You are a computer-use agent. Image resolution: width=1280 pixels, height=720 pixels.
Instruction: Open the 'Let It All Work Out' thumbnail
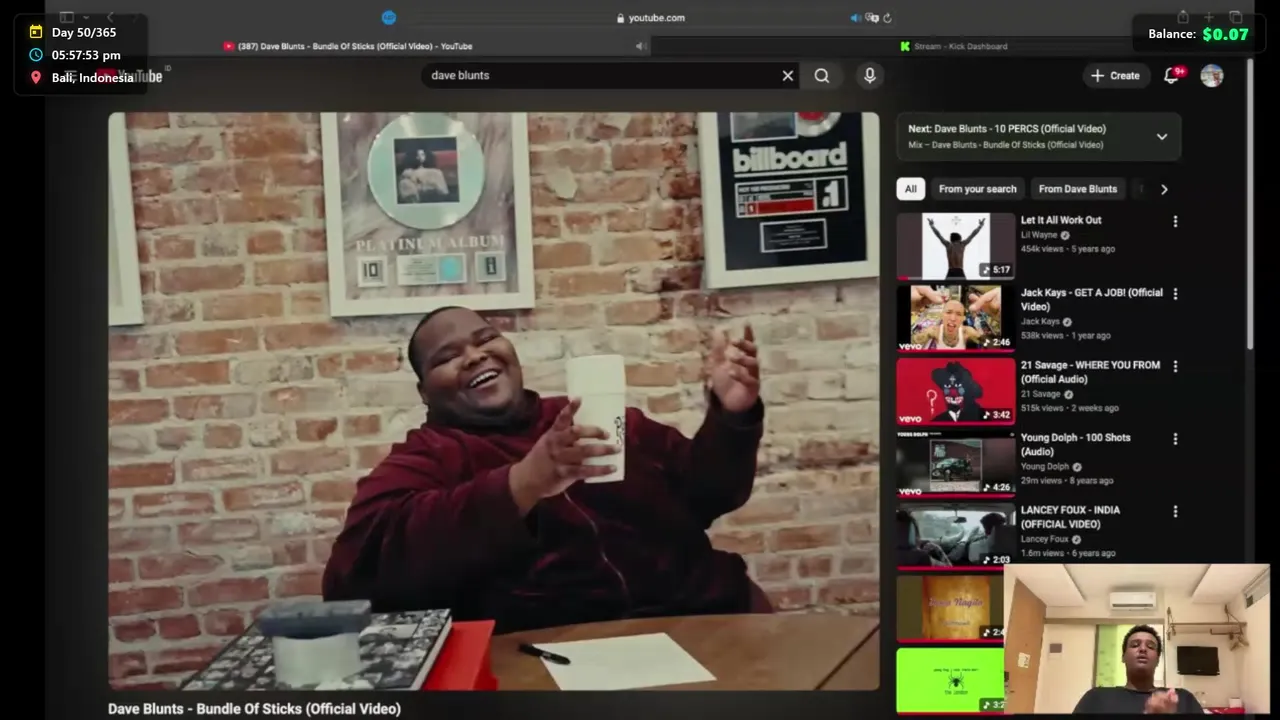[x=955, y=246]
